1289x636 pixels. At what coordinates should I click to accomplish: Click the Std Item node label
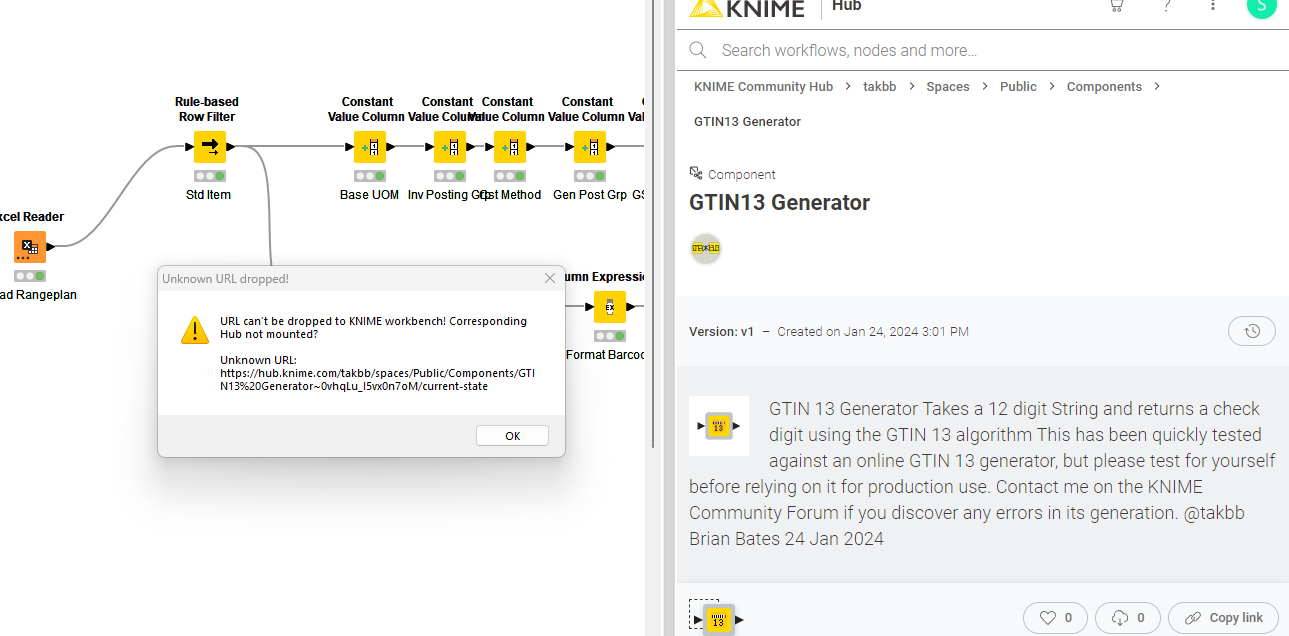[209, 195]
